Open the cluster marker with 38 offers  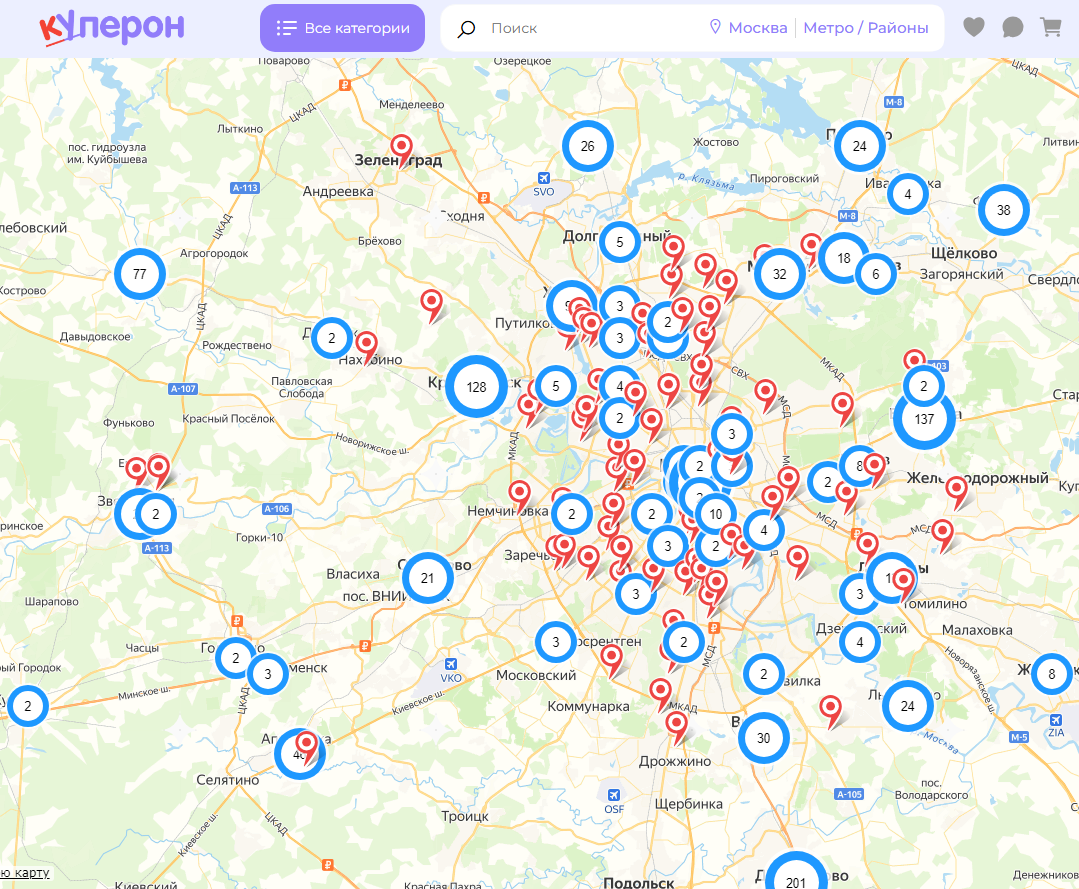coord(1004,210)
